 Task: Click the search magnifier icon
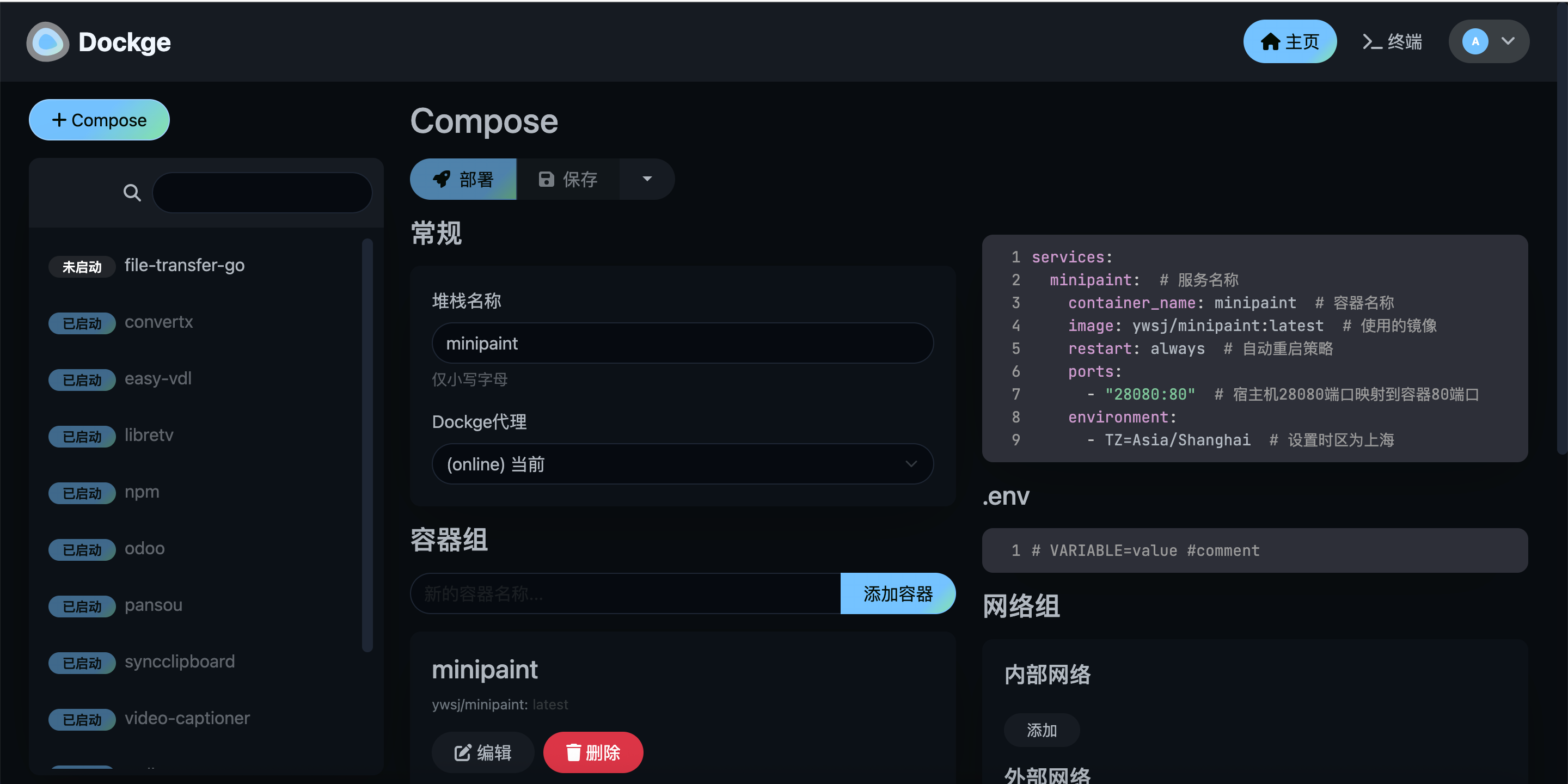(x=131, y=193)
